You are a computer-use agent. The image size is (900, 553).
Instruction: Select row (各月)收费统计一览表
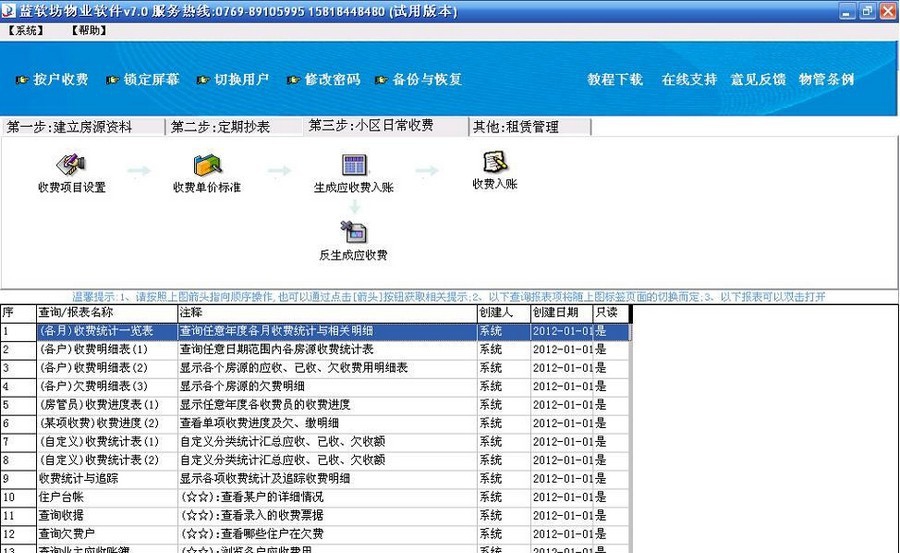pyautogui.click(x=315, y=331)
